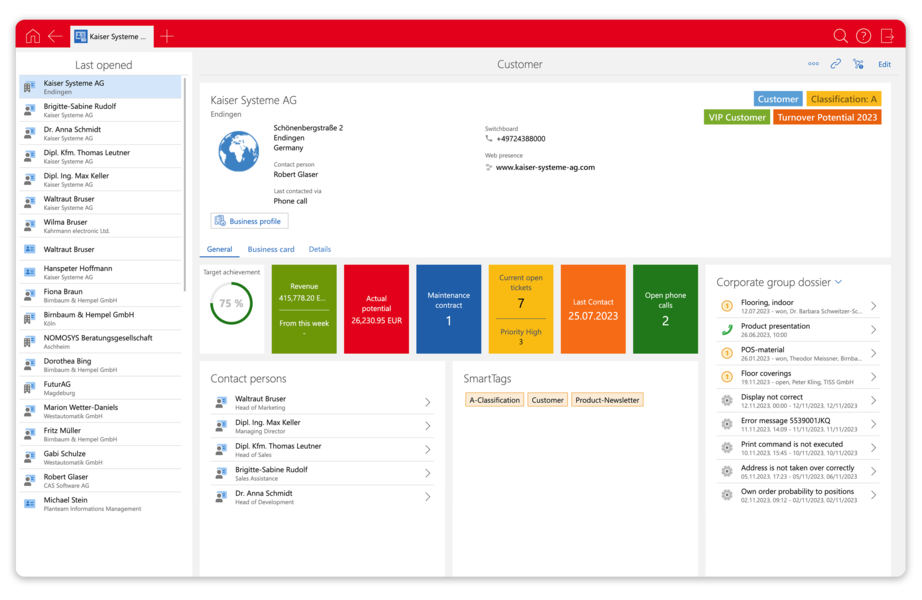Log out using the exit icon
The image size is (922, 600).
point(887,36)
